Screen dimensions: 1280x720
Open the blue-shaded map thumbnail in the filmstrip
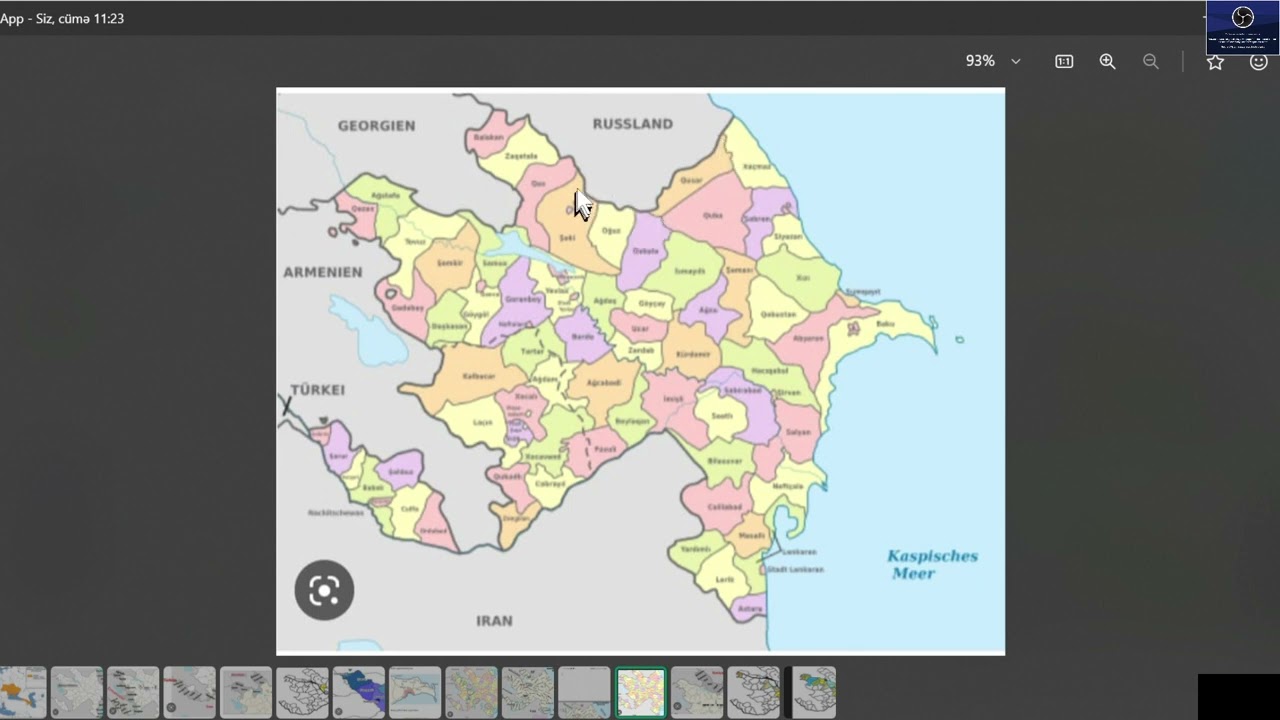[x=359, y=692]
